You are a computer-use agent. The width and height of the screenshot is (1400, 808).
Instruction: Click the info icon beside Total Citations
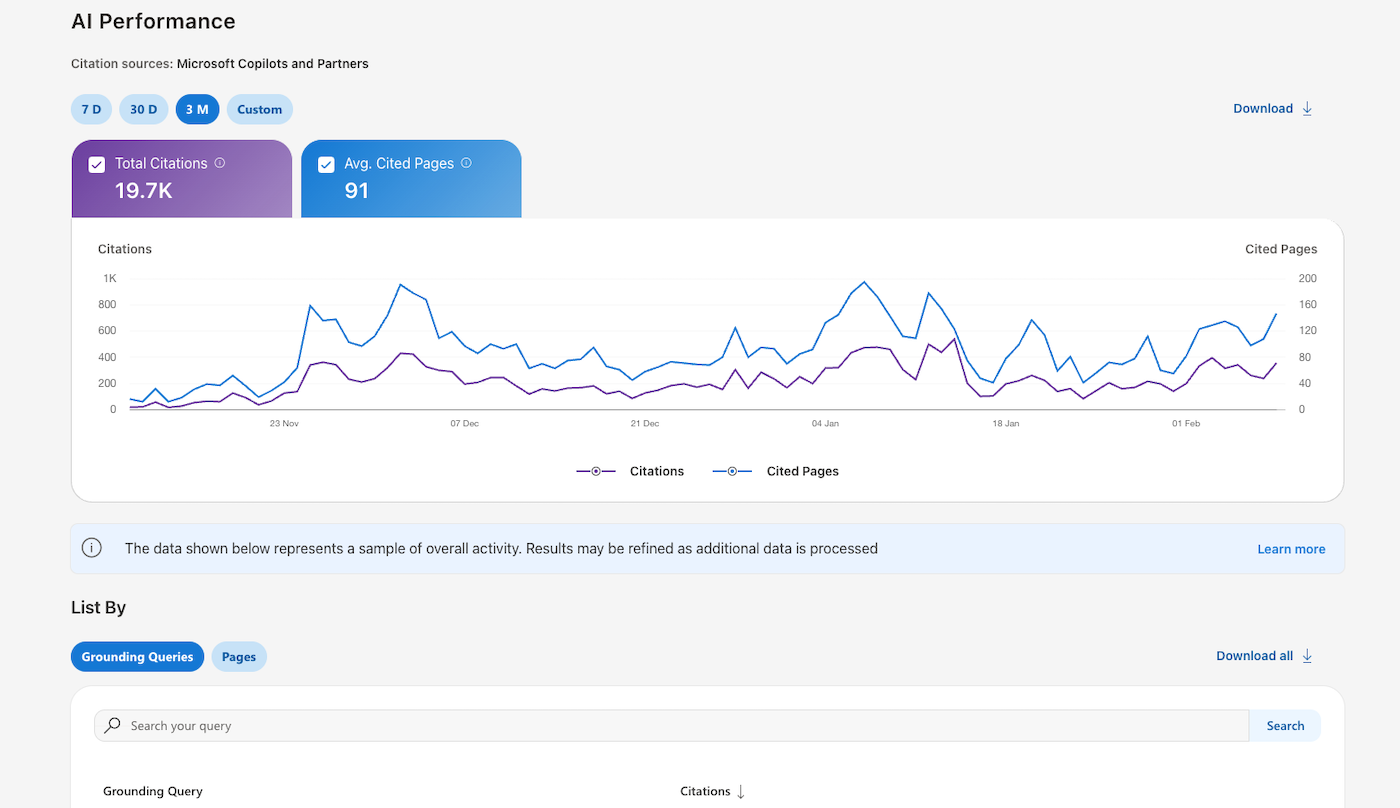pyautogui.click(x=220, y=163)
